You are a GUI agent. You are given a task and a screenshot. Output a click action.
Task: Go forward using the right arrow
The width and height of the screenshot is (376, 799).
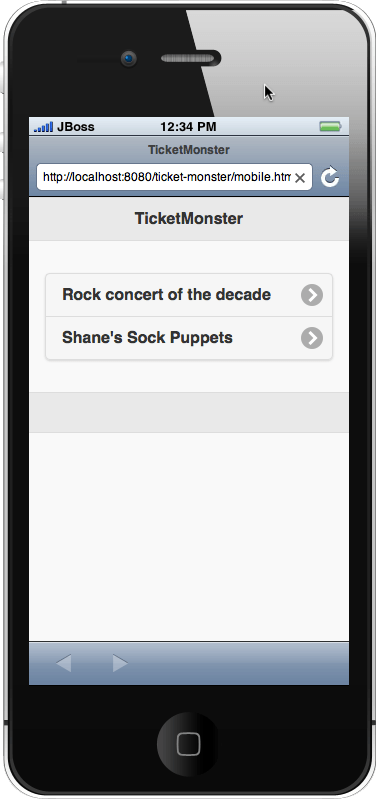point(120,663)
